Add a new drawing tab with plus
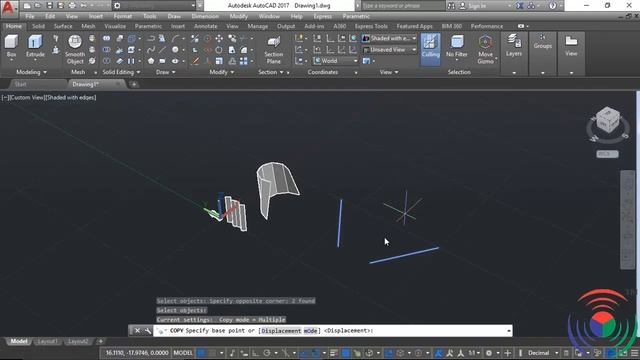The width and height of the screenshot is (640, 360). [x=133, y=84]
